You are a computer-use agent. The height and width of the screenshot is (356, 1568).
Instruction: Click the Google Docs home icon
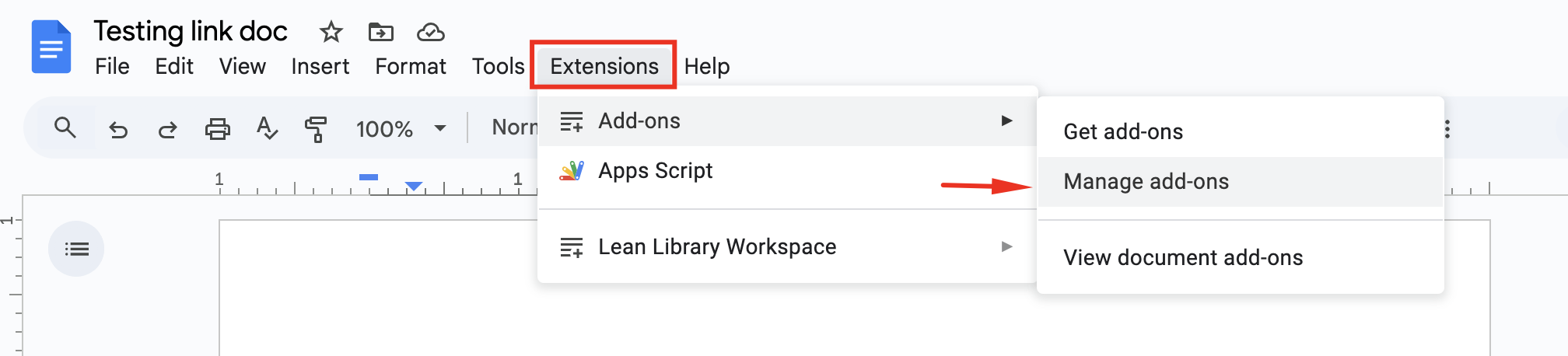51,47
